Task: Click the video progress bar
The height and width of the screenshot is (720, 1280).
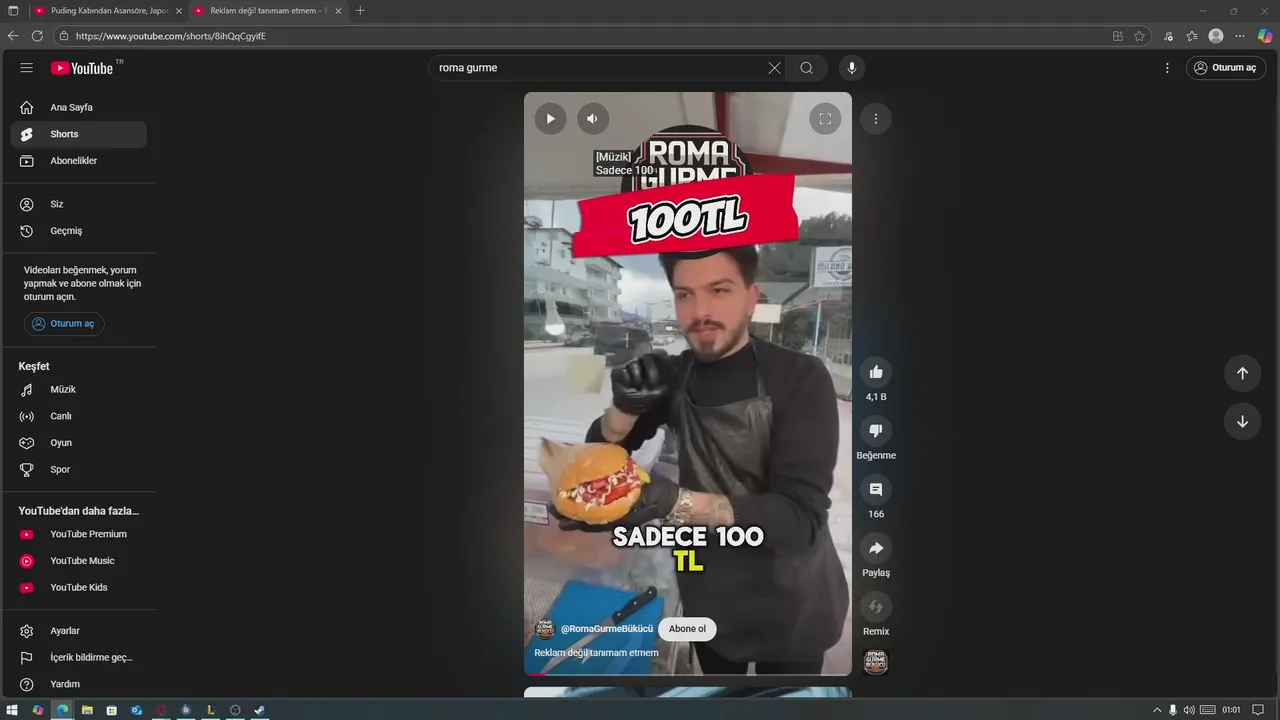Action: coord(688,674)
